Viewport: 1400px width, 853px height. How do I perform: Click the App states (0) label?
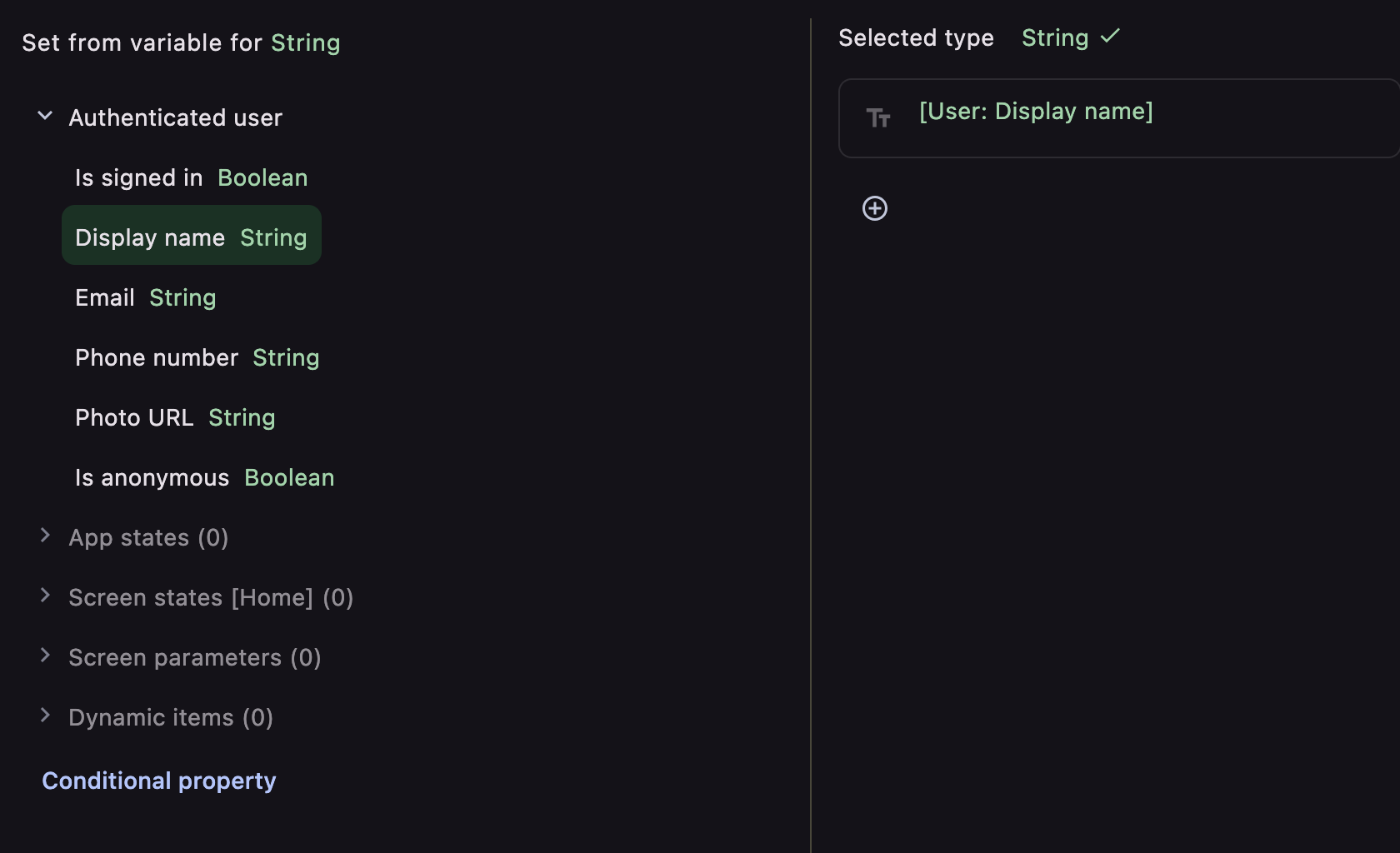coord(148,538)
